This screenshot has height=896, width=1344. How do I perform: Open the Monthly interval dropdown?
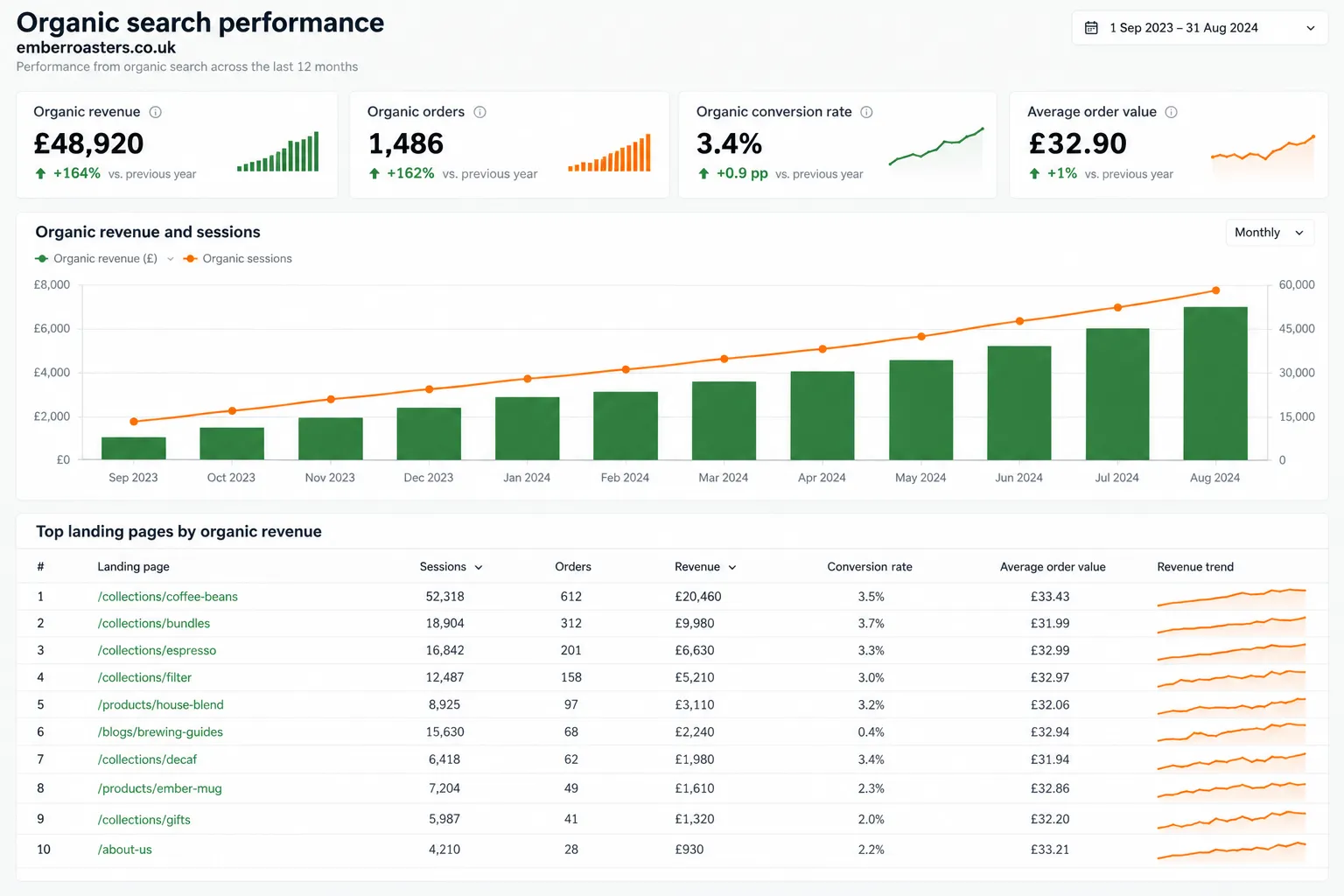[1269, 233]
